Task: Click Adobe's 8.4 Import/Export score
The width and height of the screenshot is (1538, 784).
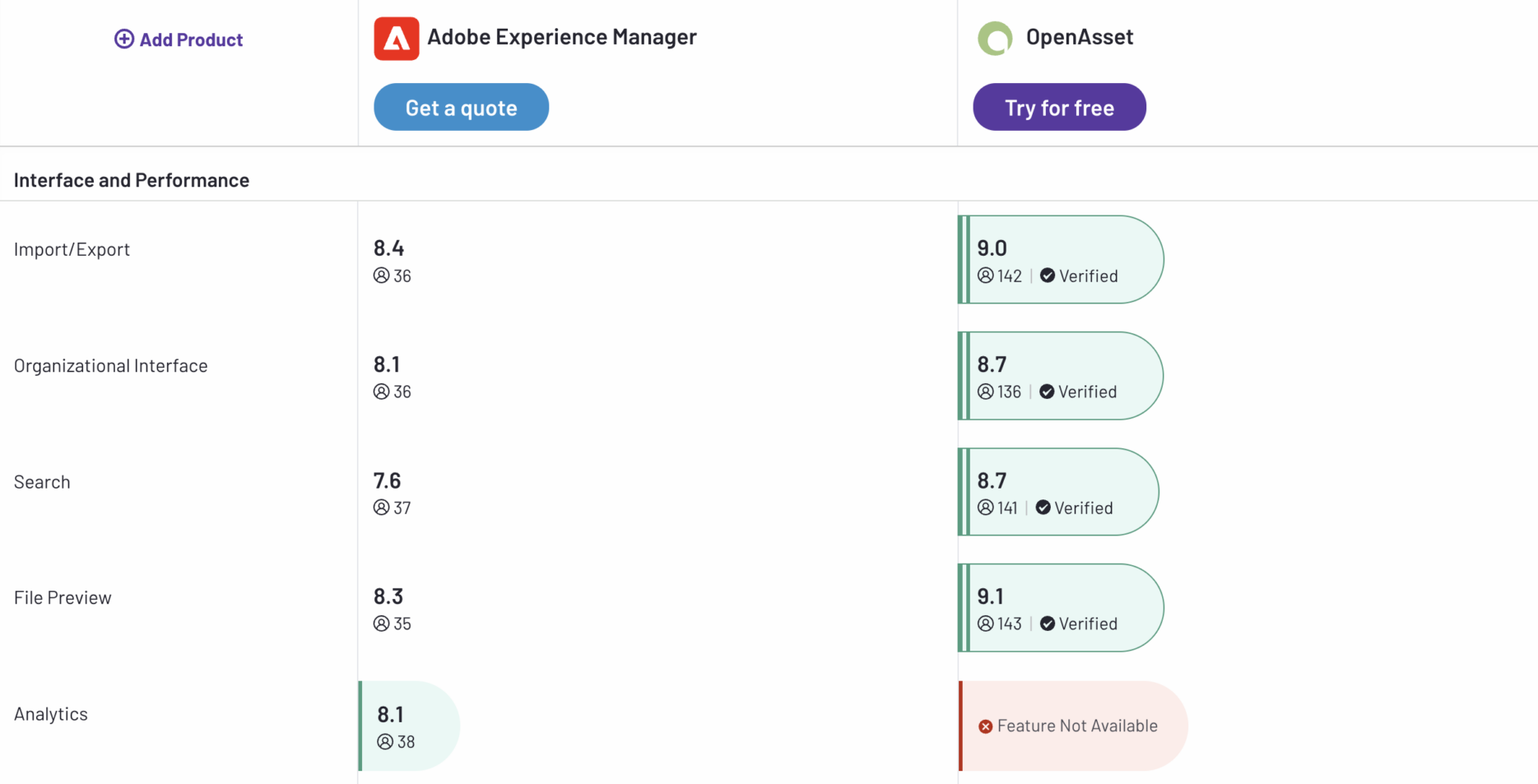Action: click(x=388, y=248)
